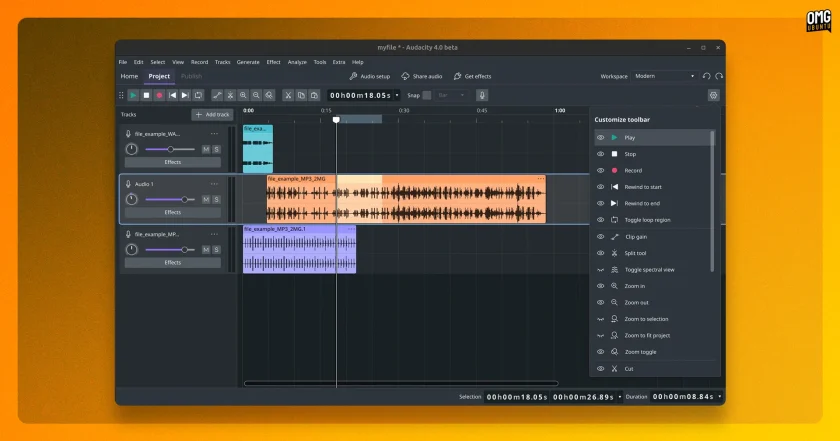Image resolution: width=840 pixels, height=441 pixels.
Task: Show Zoom to fit project via its hidden-eye icon
Action: click(601, 336)
